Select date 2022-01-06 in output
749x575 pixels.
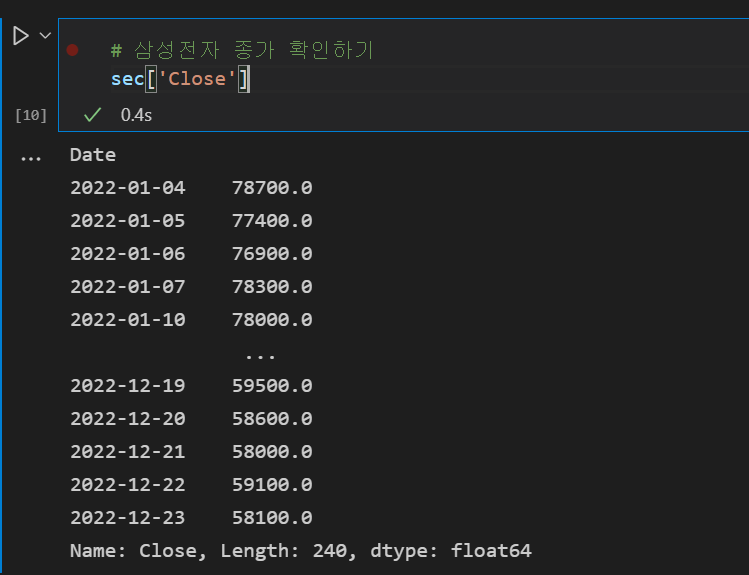pos(128,254)
